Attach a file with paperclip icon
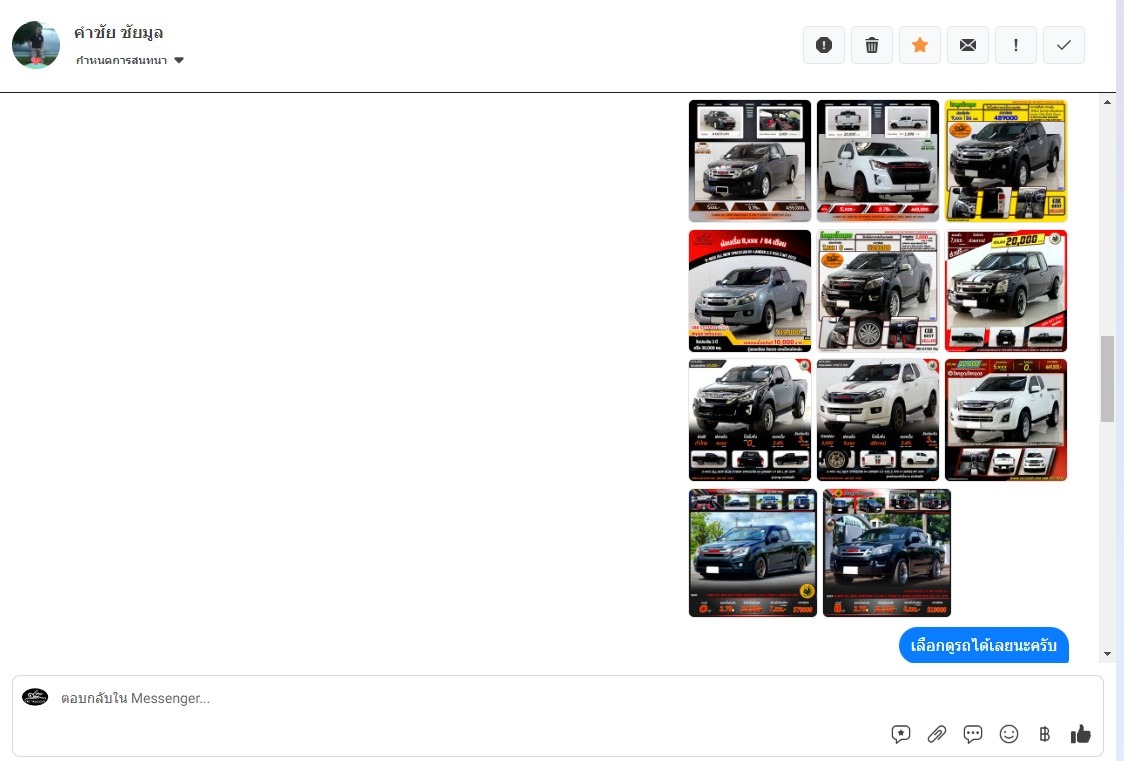The image size is (1124, 761). point(937,734)
